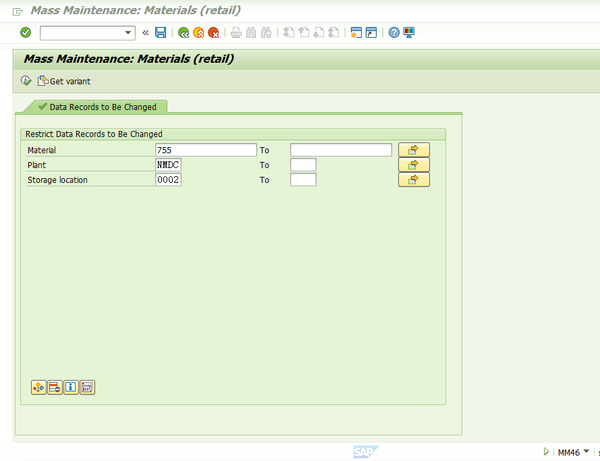Go to Next Page icon
Screen dimensions: 600x461
click(x=318, y=33)
